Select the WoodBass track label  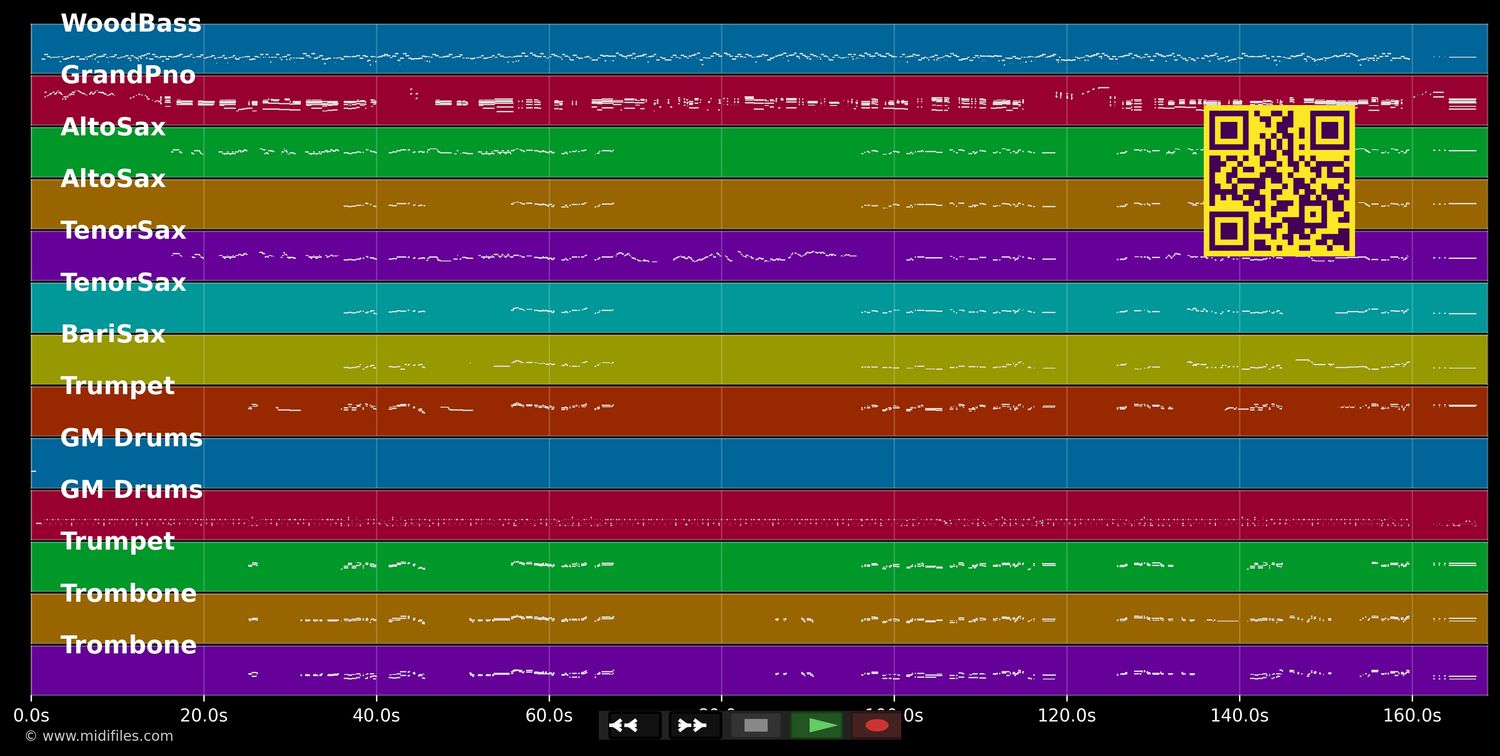point(131,24)
